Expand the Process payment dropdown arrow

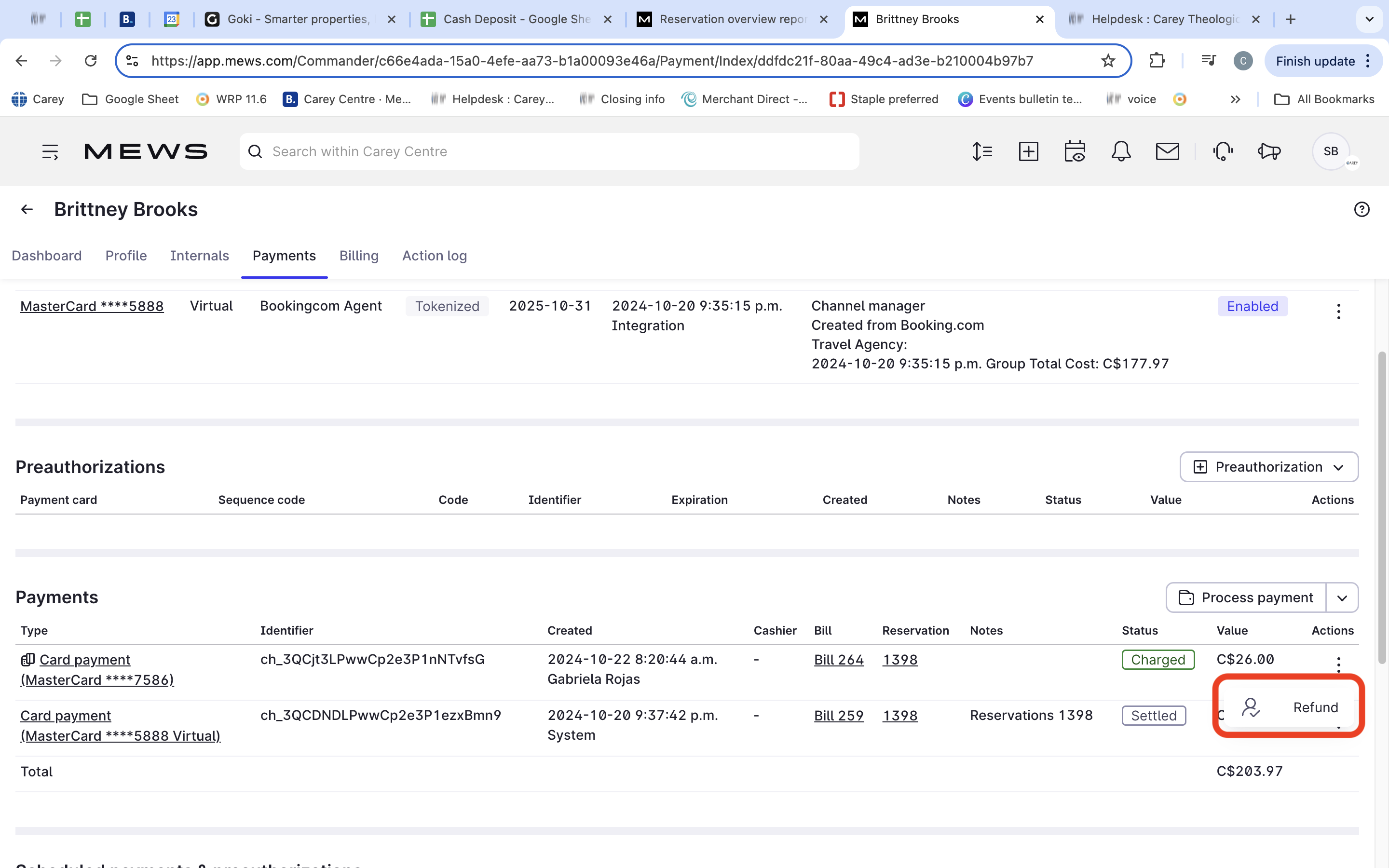(1342, 597)
